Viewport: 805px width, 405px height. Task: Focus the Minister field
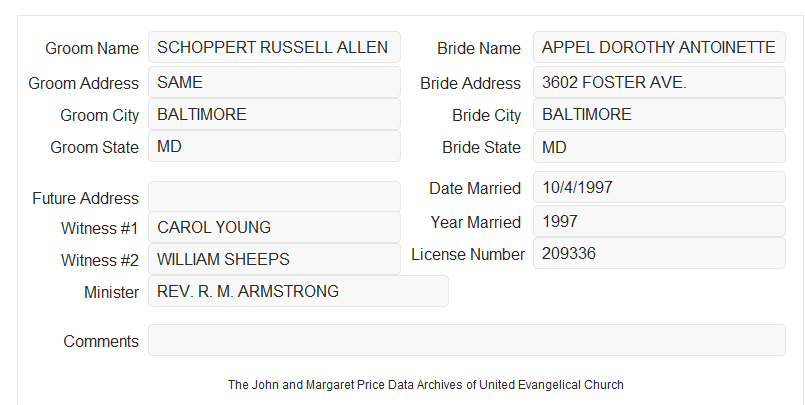[298, 291]
